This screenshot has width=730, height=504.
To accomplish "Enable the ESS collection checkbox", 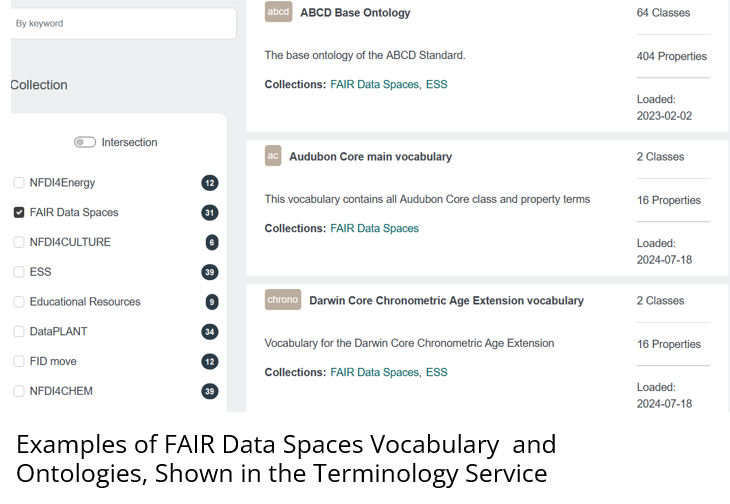I will coord(19,272).
